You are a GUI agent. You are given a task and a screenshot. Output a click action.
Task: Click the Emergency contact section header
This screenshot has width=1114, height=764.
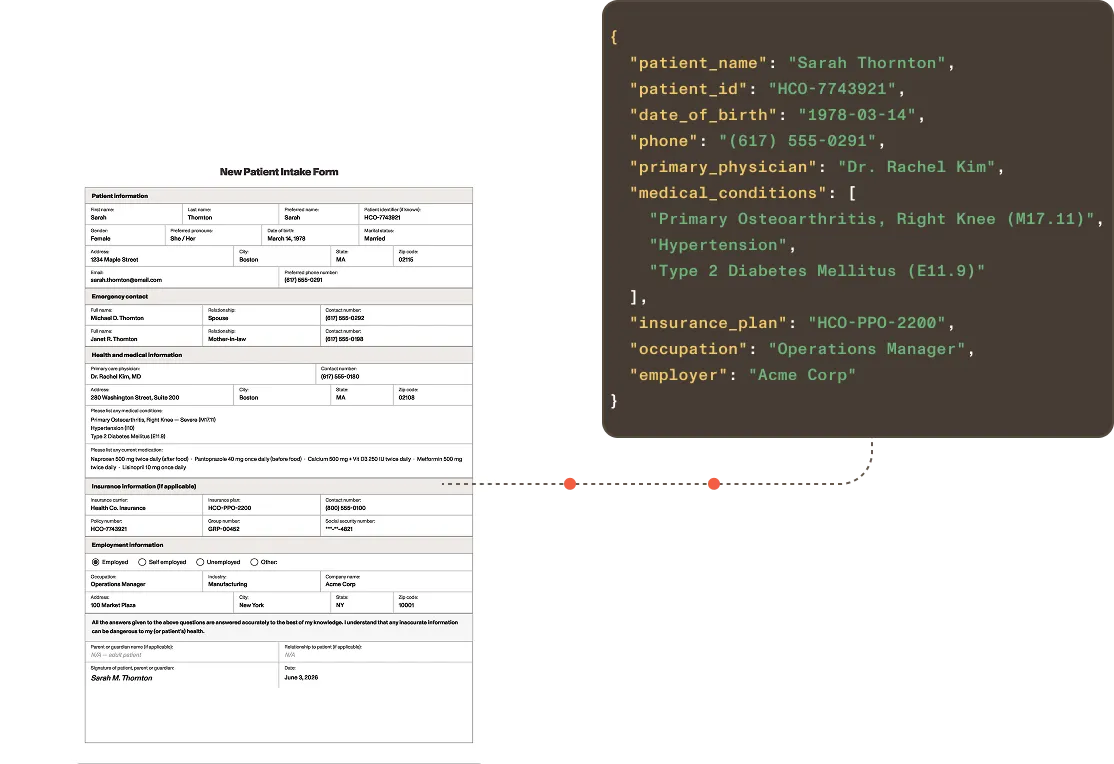pos(278,296)
